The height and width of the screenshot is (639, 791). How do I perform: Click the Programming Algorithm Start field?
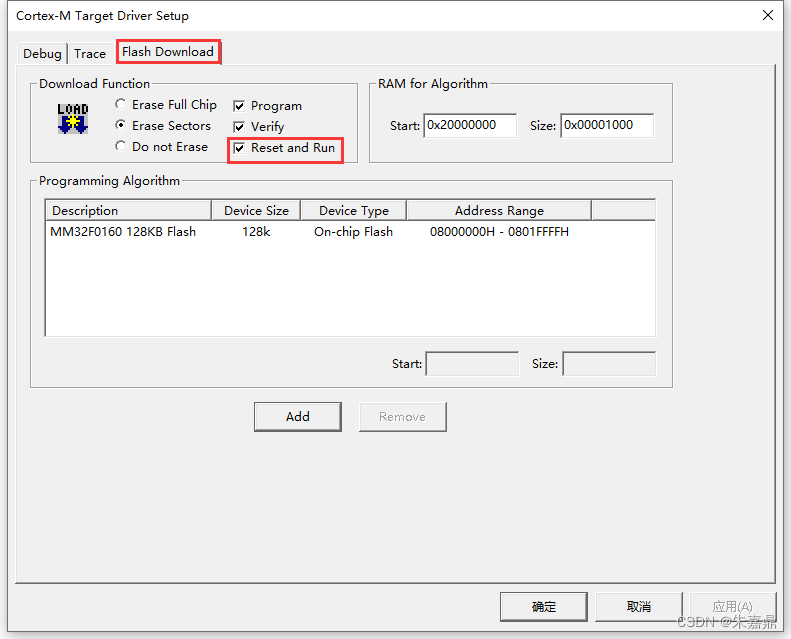tap(472, 364)
